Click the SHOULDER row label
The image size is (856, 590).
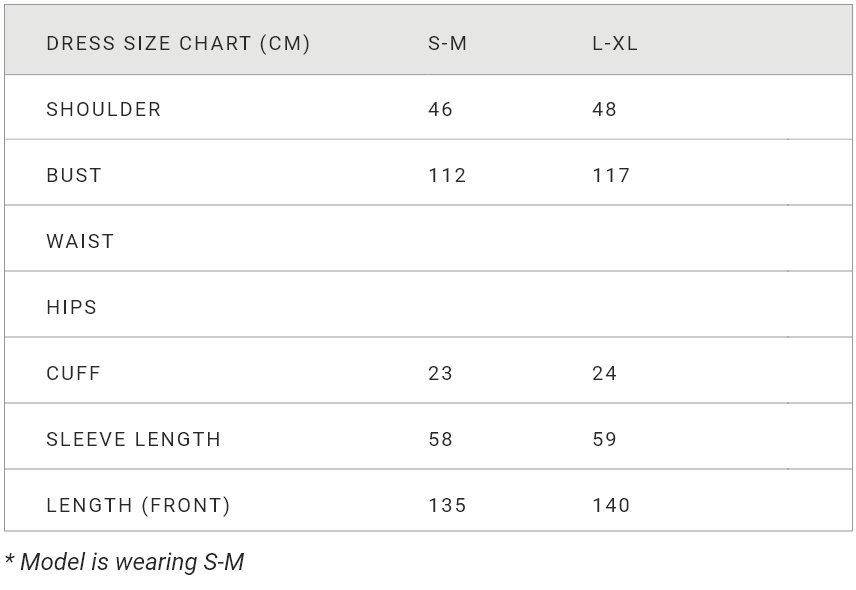click(x=104, y=109)
